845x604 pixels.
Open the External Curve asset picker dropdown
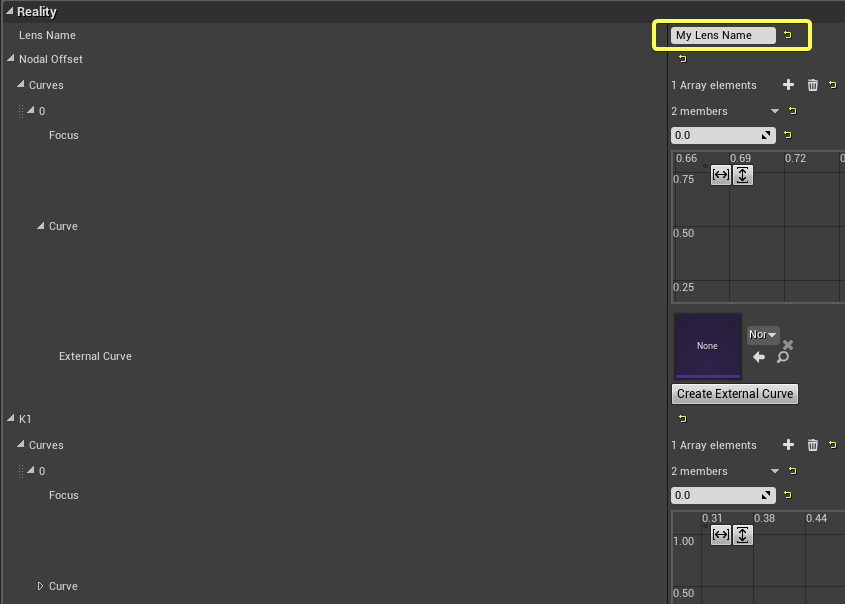tap(763, 334)
